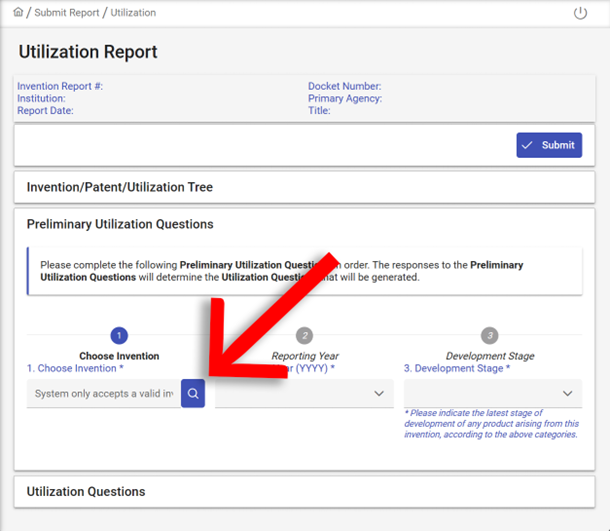Click the invention search magnifier button
Image resolution: width=610 pixels, height=531 pixels.
[193, 393]
